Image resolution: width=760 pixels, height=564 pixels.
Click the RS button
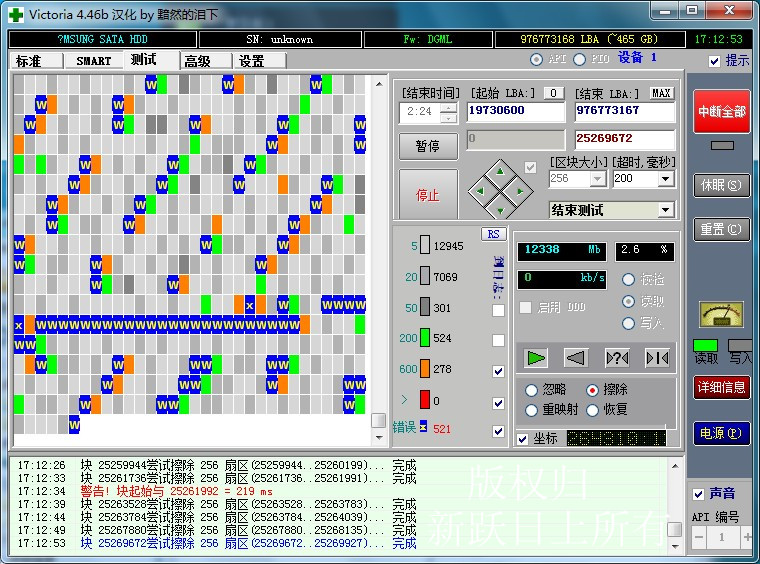tap(493, 234)
